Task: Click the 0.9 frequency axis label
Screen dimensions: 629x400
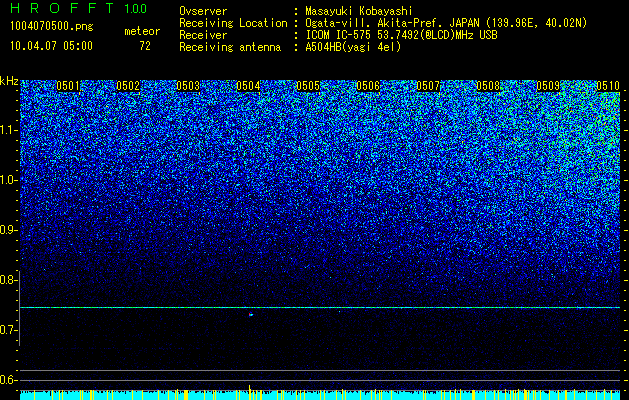Action: click(x=9, y=230)
